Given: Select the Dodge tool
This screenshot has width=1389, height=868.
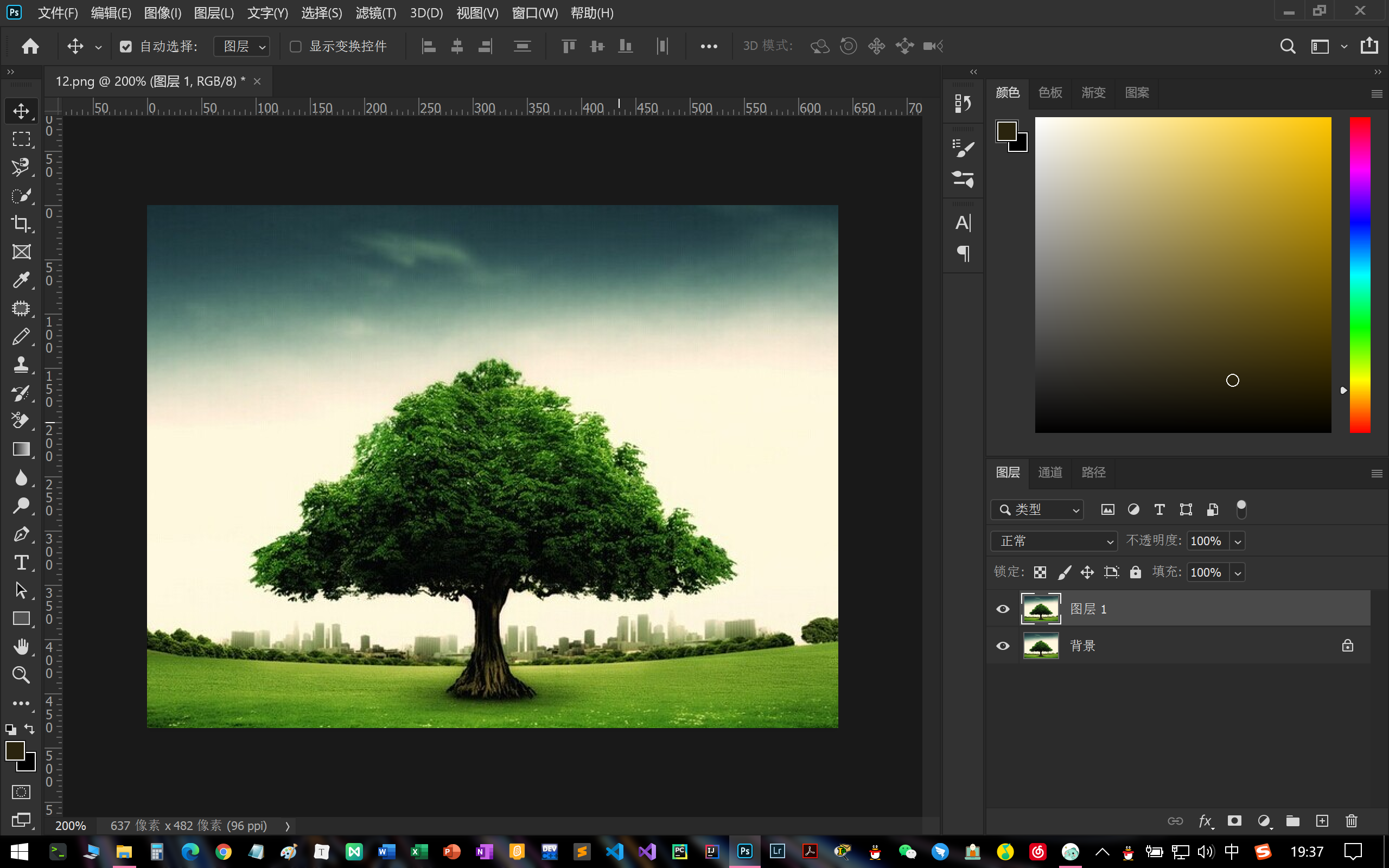Looking at the screenshot, I should click(x=21, y=505).
